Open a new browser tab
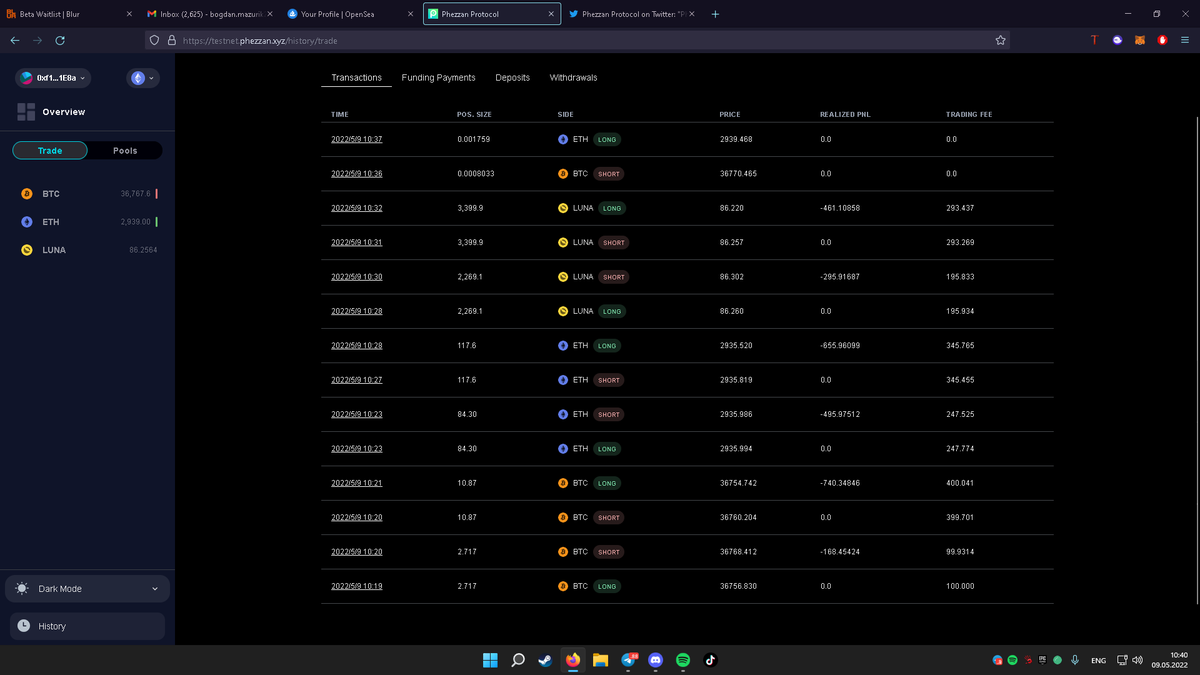1200x675 pixels. point(715,14)
